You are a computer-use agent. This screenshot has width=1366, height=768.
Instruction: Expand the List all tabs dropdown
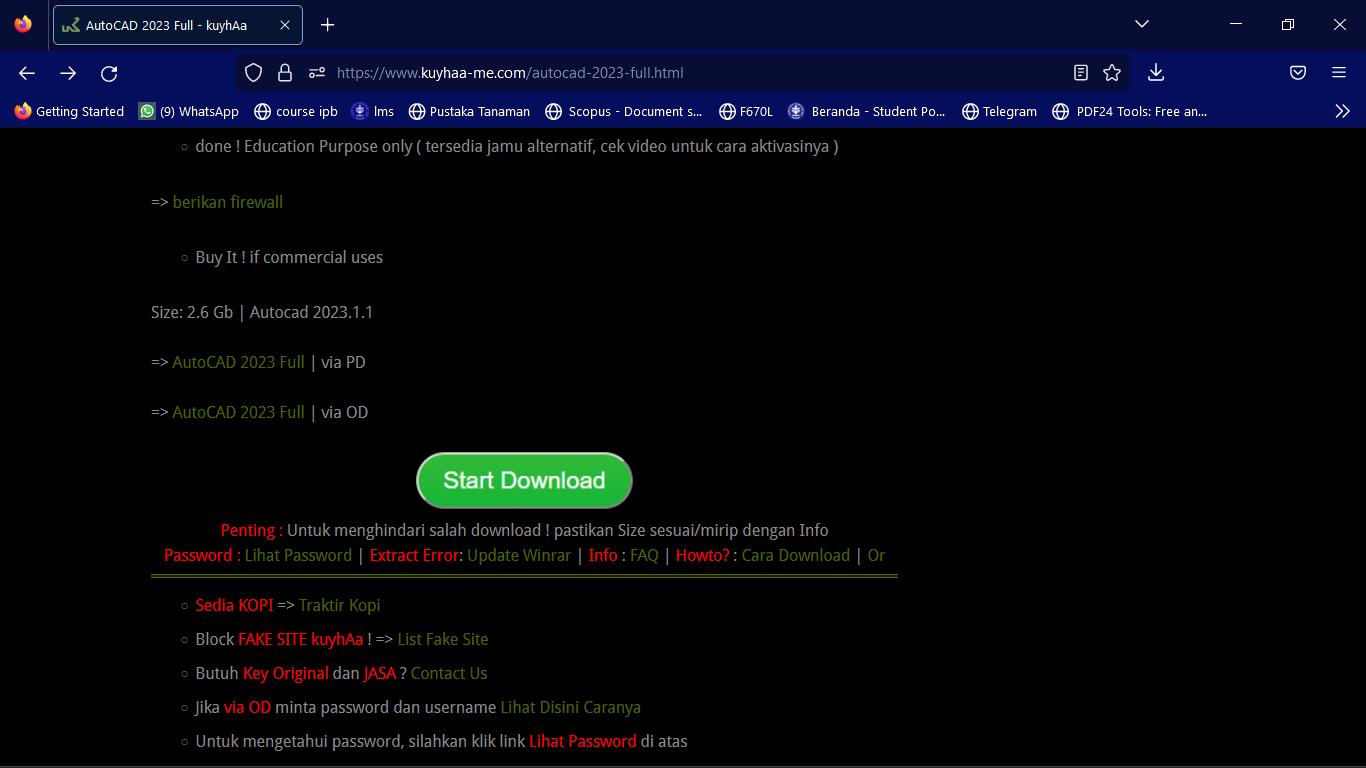1141,24
